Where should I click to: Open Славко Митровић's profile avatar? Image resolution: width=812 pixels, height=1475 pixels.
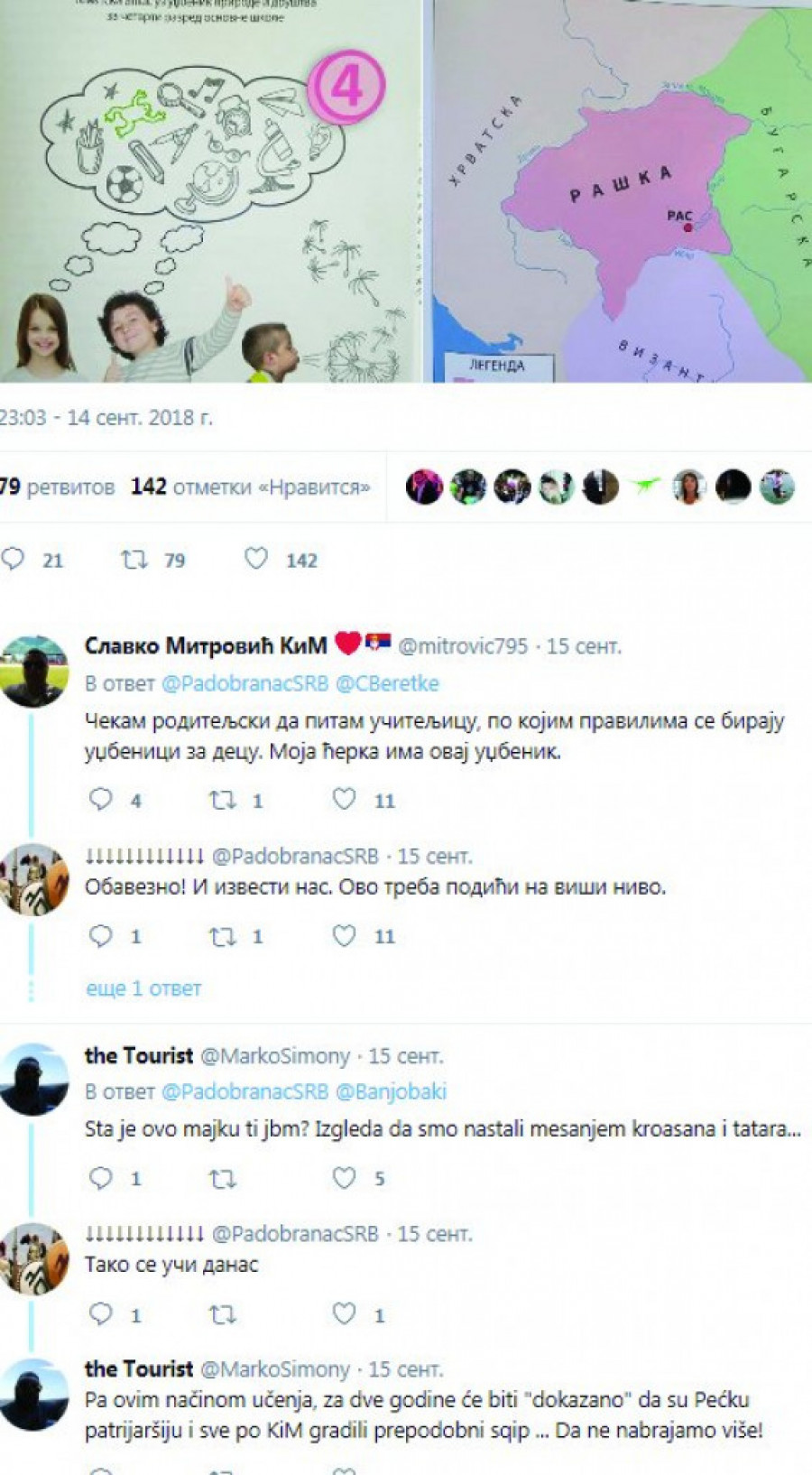[34, 671]
